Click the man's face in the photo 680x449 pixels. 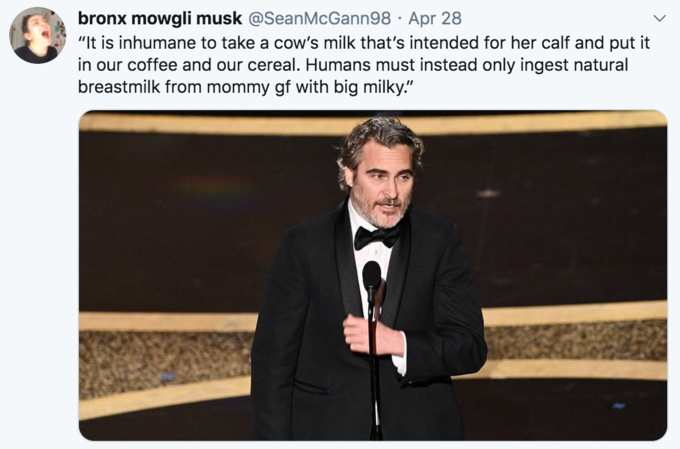pos(383,182)
